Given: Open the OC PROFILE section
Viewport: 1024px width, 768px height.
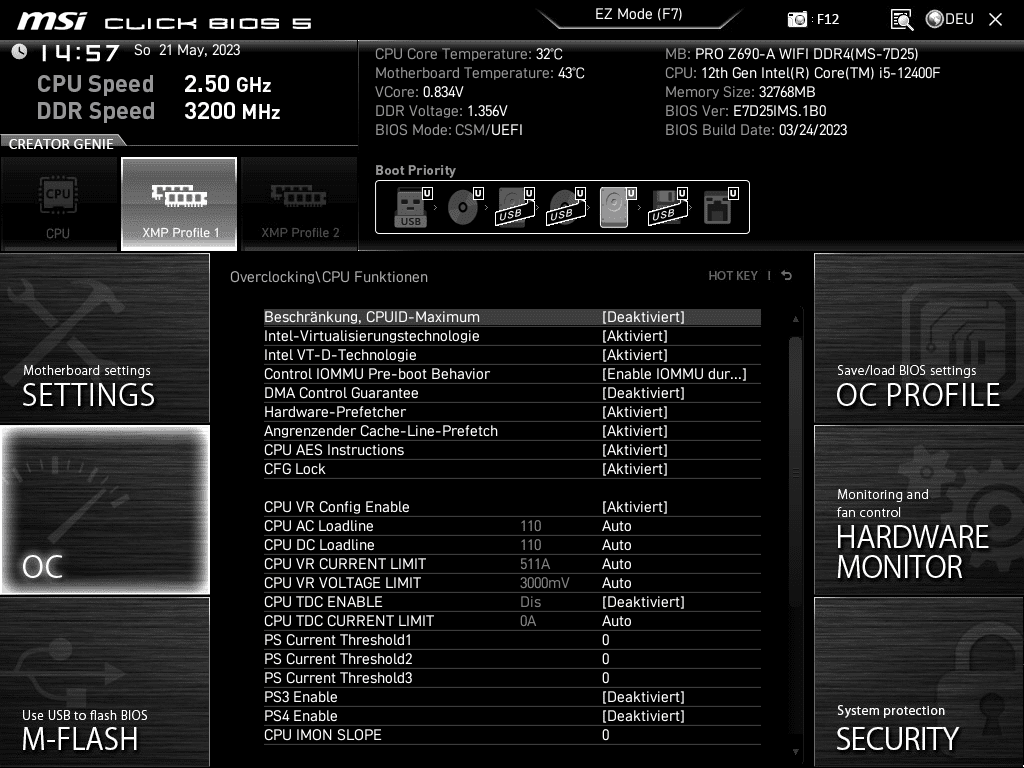Looking at the screenshot, I should point(919,338).
